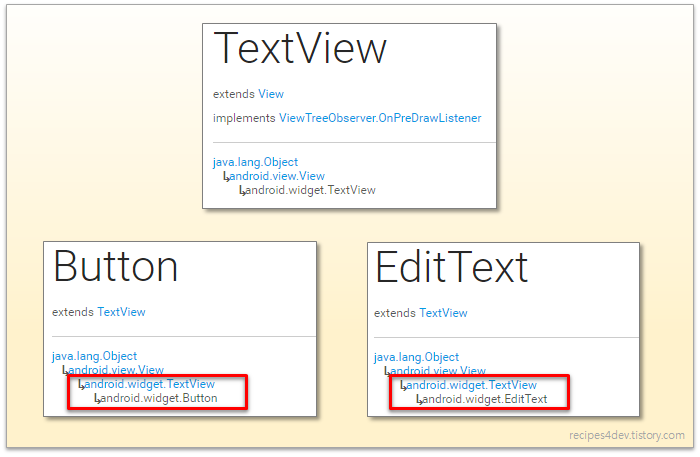The image size is (700, 457).
Task: Click the Button heading
Action: (116, 266)
